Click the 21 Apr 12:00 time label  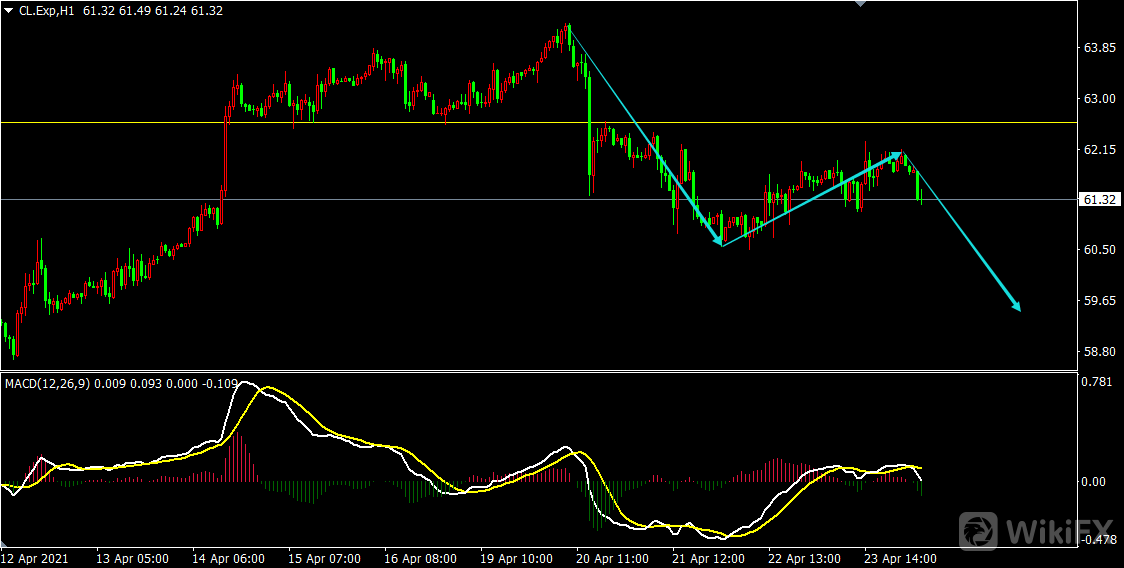point(708,558)
